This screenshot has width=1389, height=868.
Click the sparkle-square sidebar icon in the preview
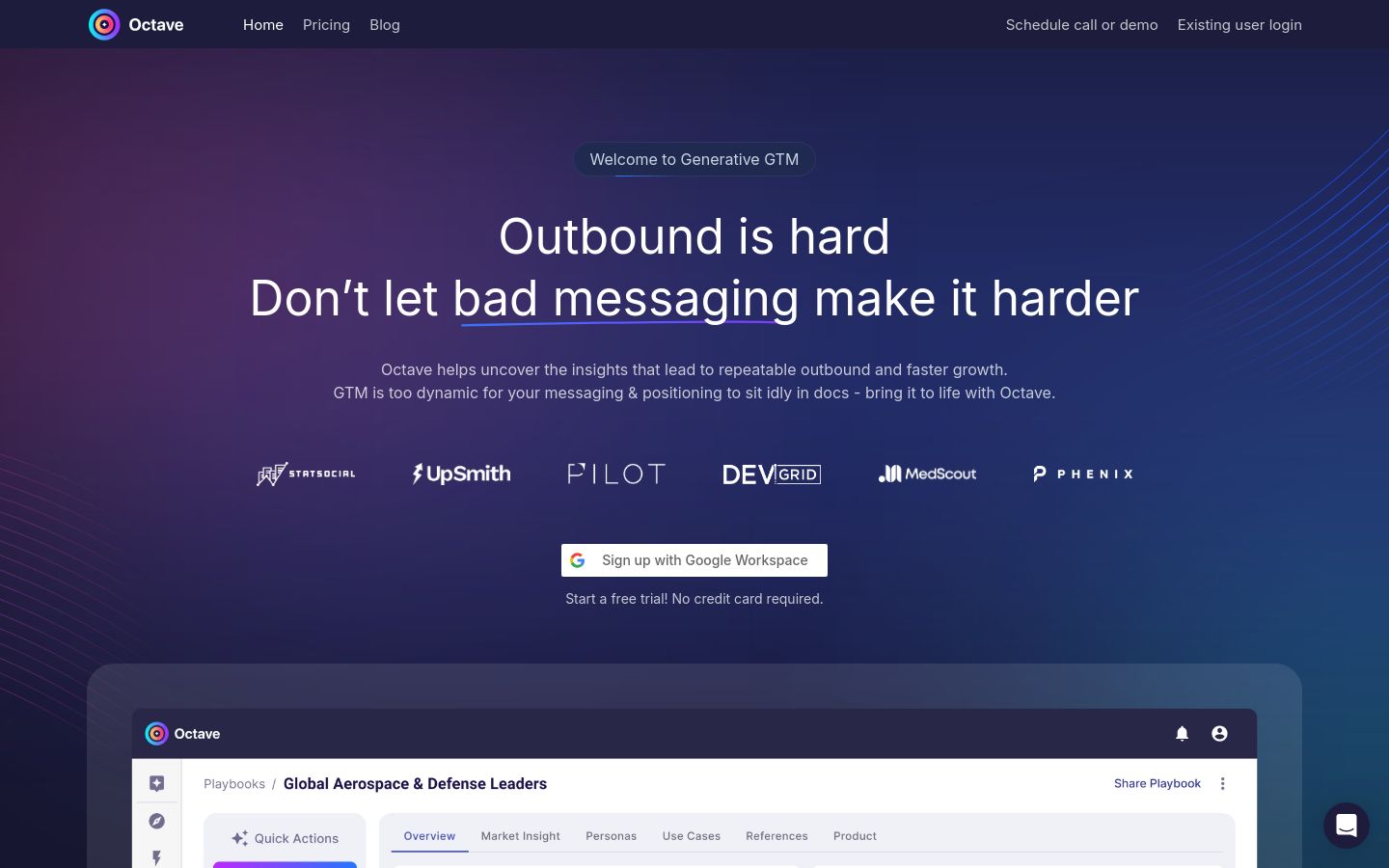pos(157,783)
